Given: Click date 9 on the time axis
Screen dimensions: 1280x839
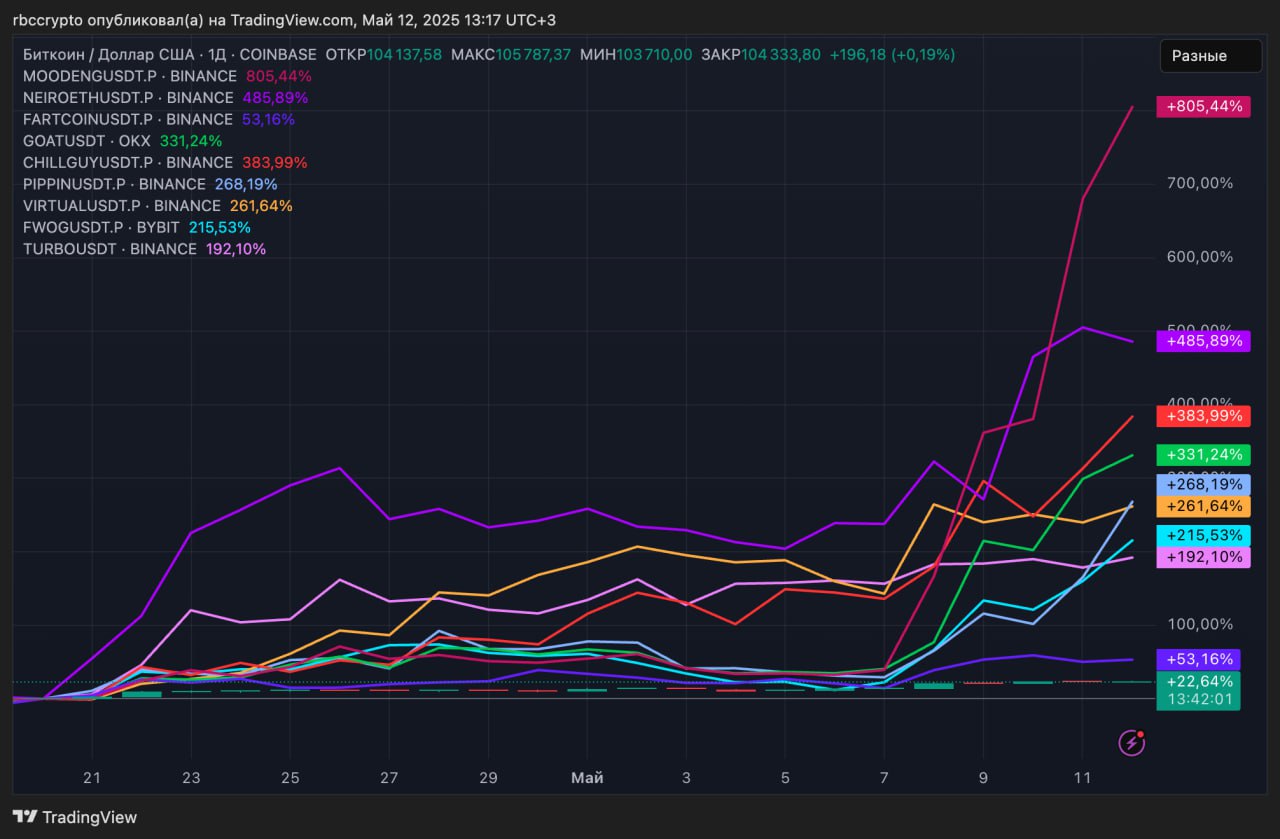Looking at the screenshot, I should coord(982,777).
